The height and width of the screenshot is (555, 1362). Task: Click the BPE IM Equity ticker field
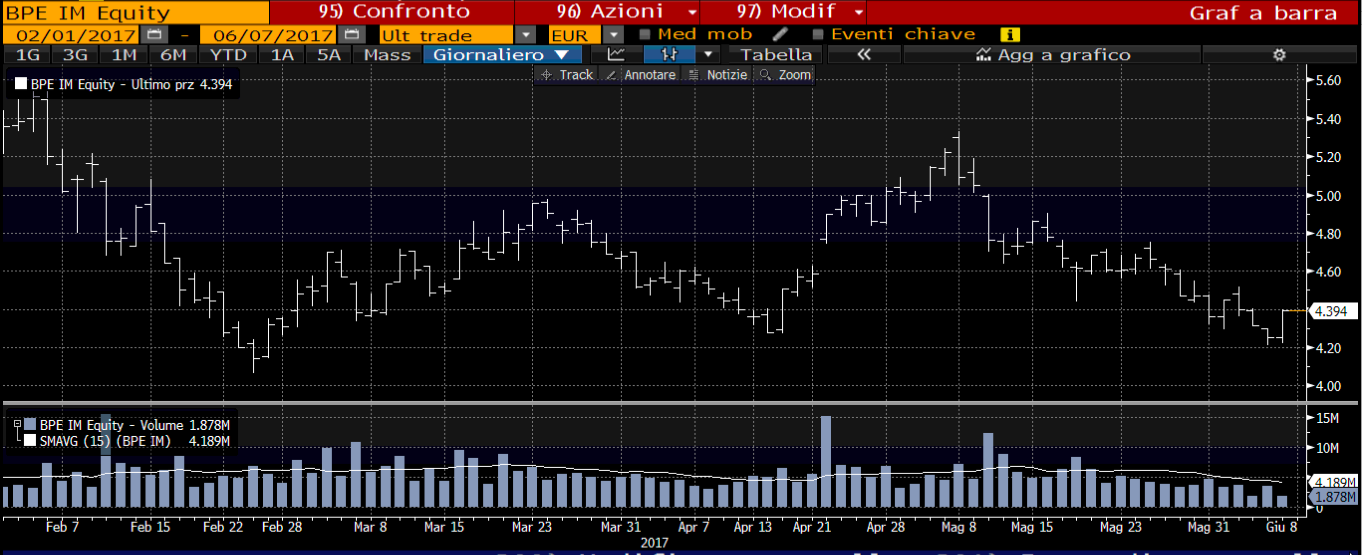point(134,13)
